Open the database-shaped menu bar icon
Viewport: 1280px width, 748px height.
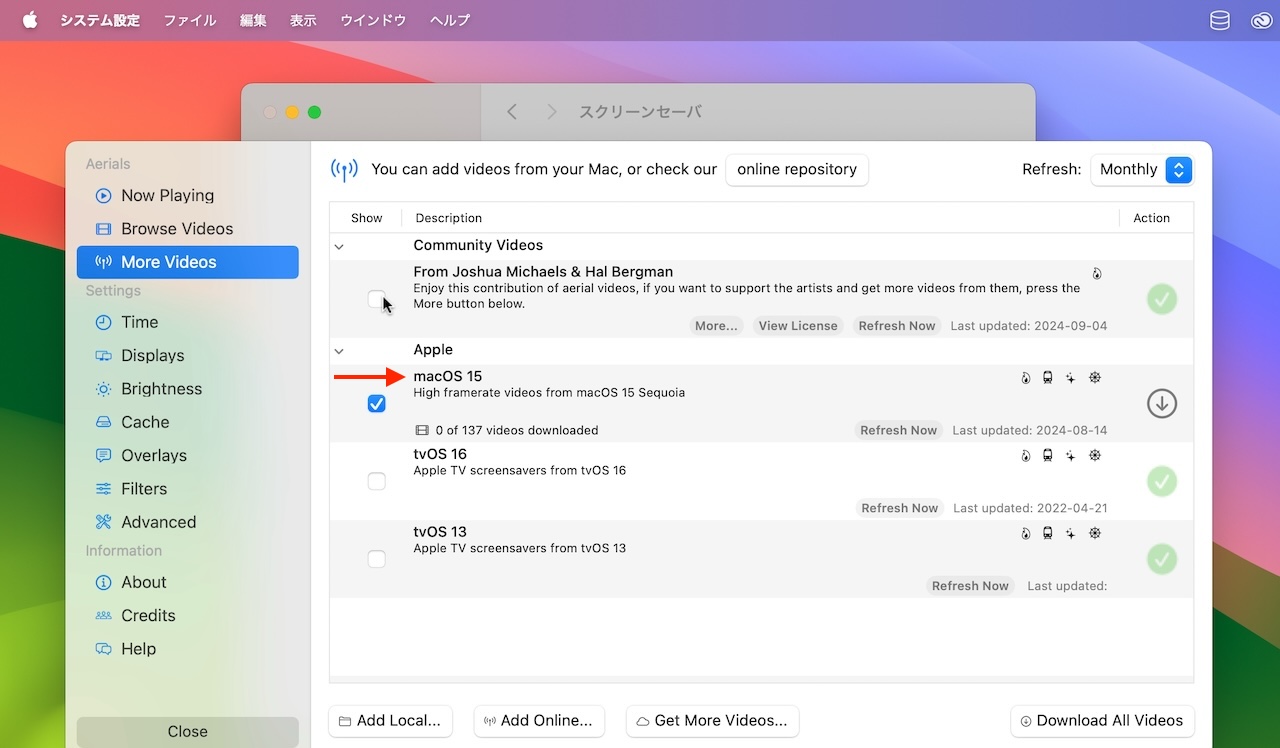(1220, 20)
